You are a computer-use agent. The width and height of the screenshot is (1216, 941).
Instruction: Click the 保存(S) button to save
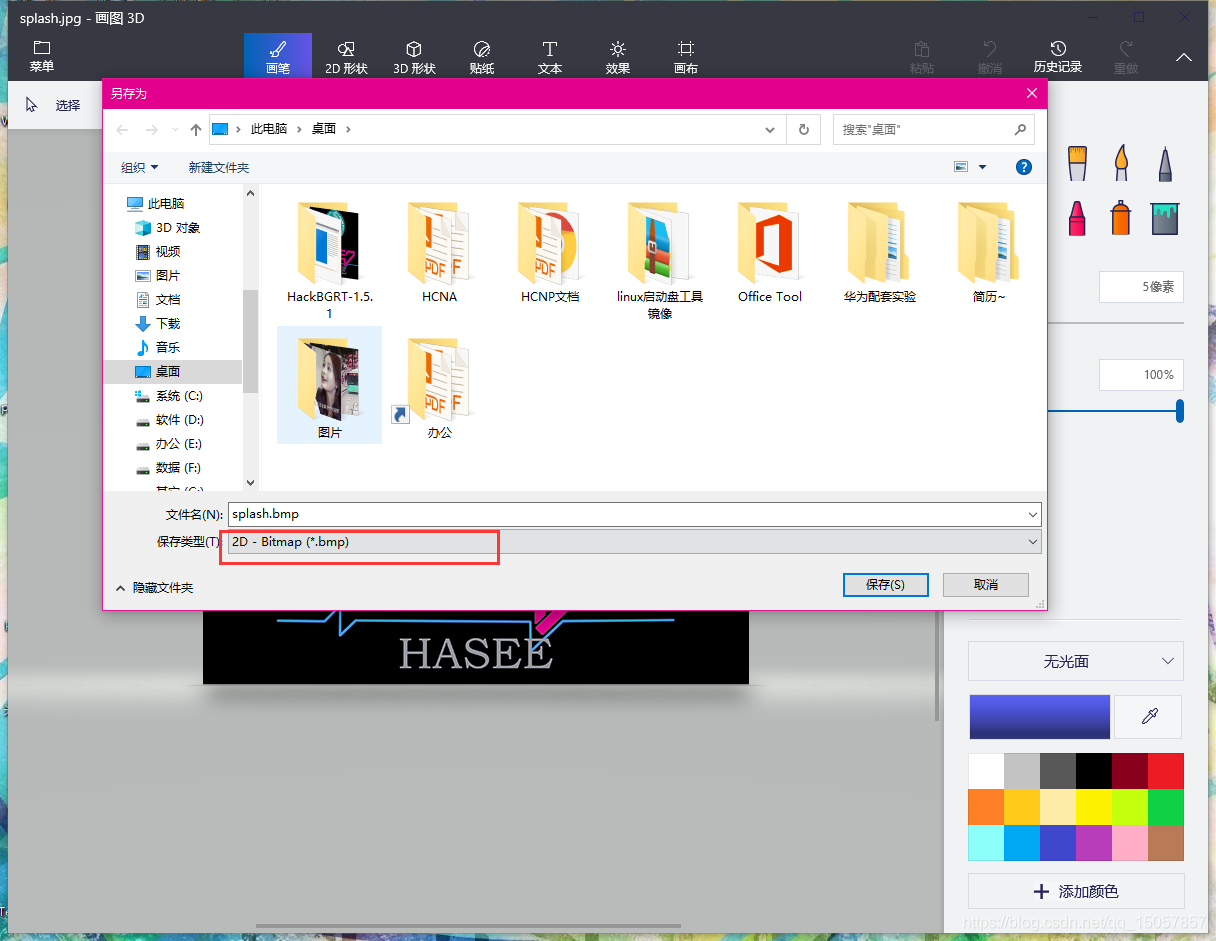pyautogui.click(x=885, y=584)
